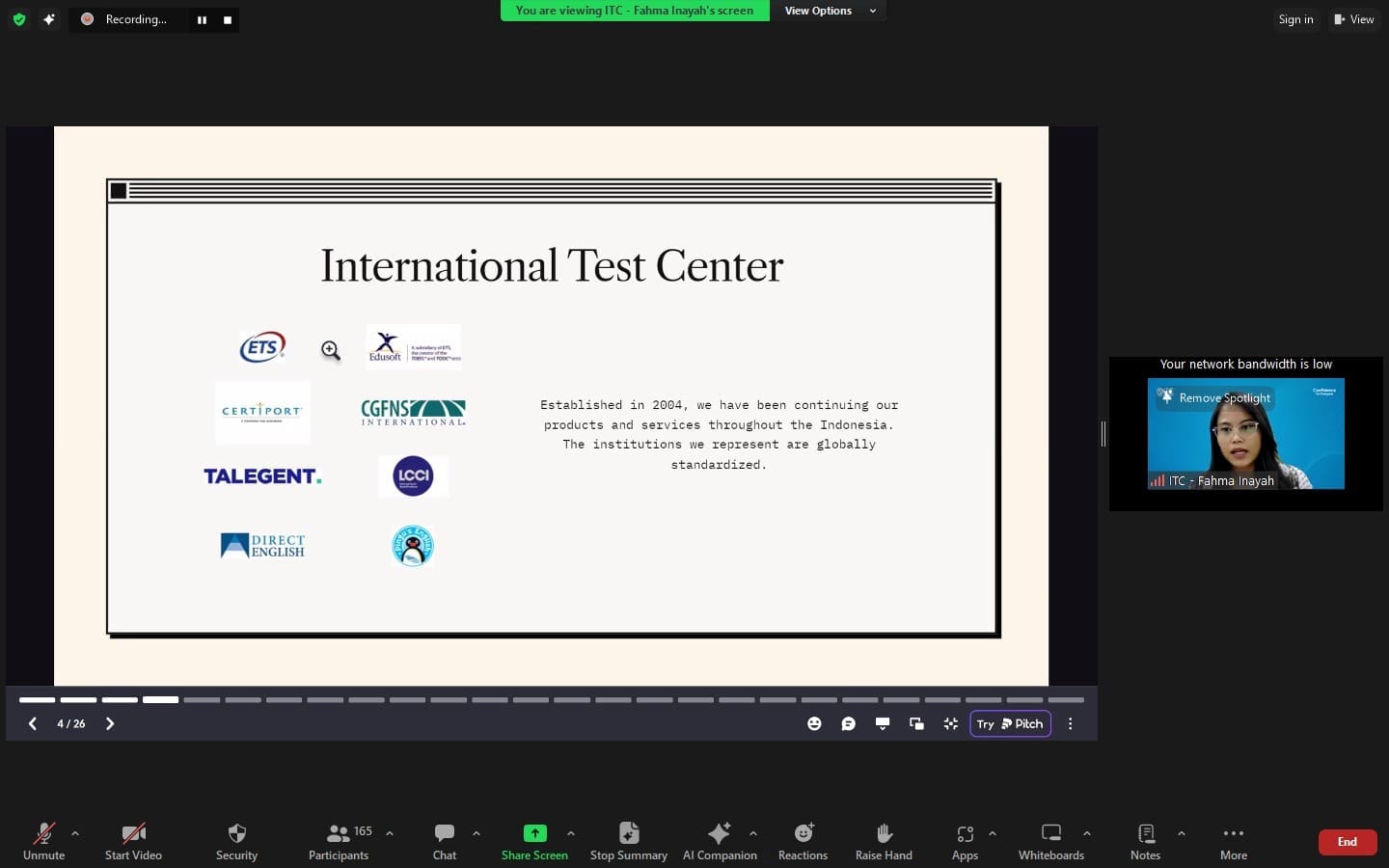The height and width of the screenshot is (868, 1389).
Task: Click the International Test Center title
Action: tap(552, 265)
